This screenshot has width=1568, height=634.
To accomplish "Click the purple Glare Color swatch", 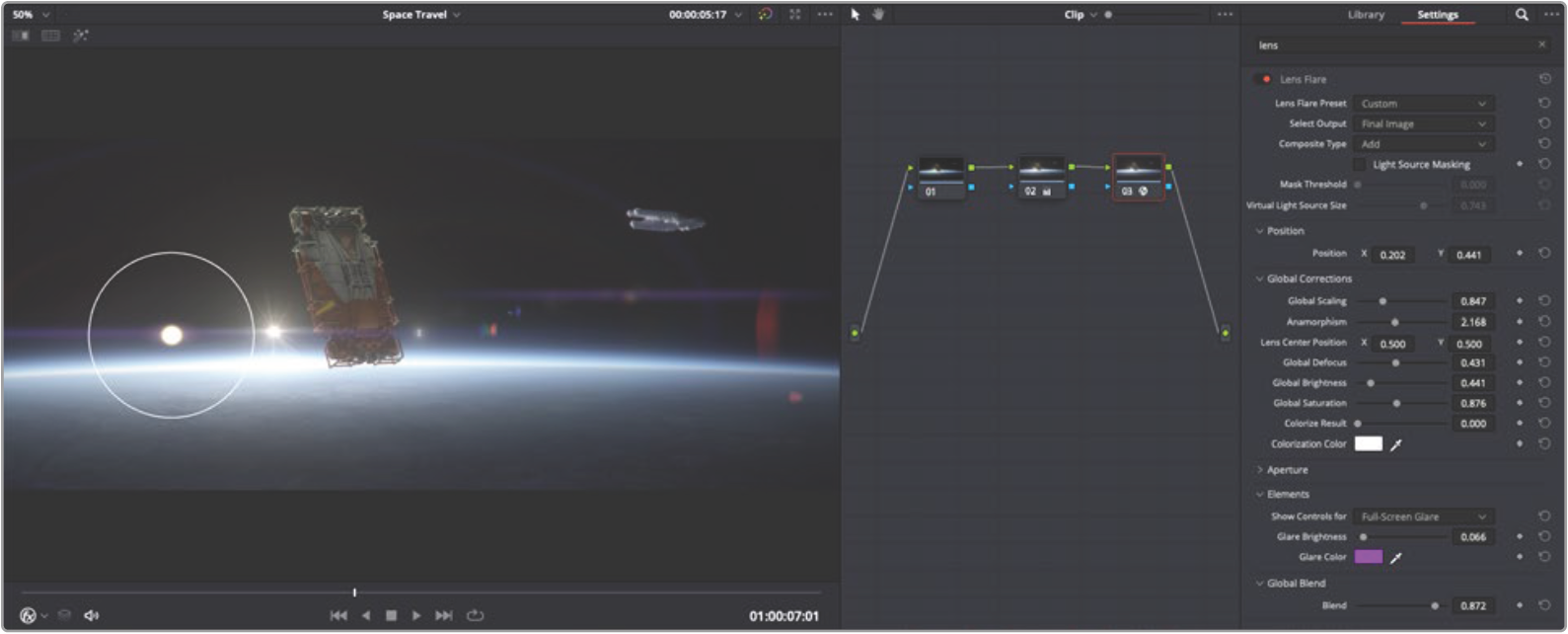I will click(x=1368, y=557).
